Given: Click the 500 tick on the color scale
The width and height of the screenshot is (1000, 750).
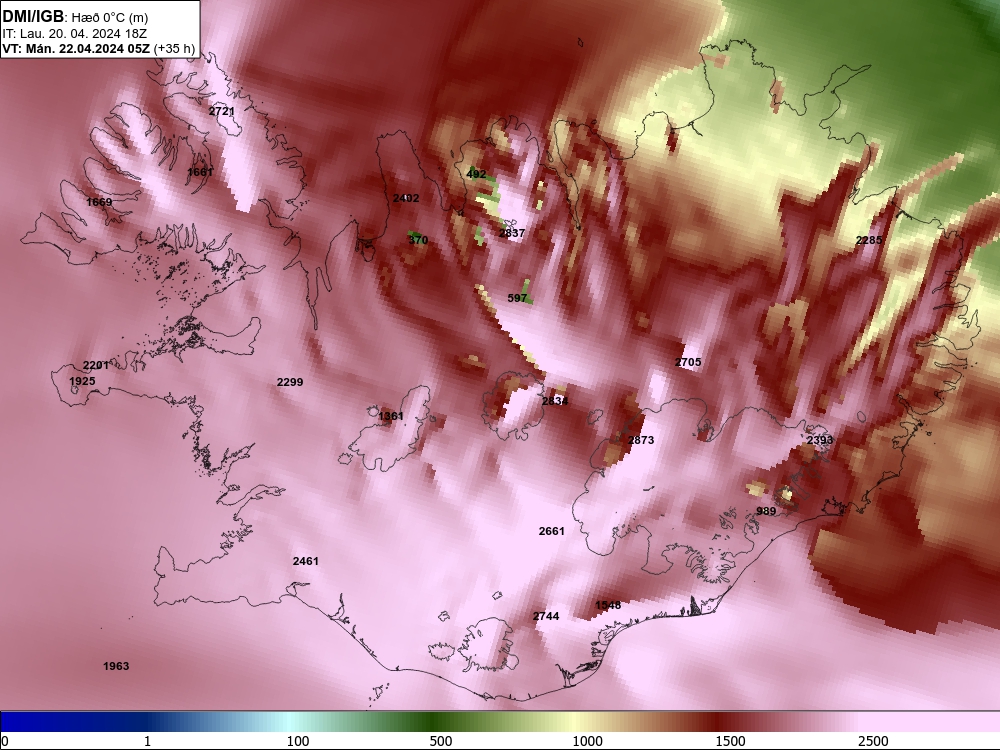Looking at the screenshot, I should coord(441,741).
